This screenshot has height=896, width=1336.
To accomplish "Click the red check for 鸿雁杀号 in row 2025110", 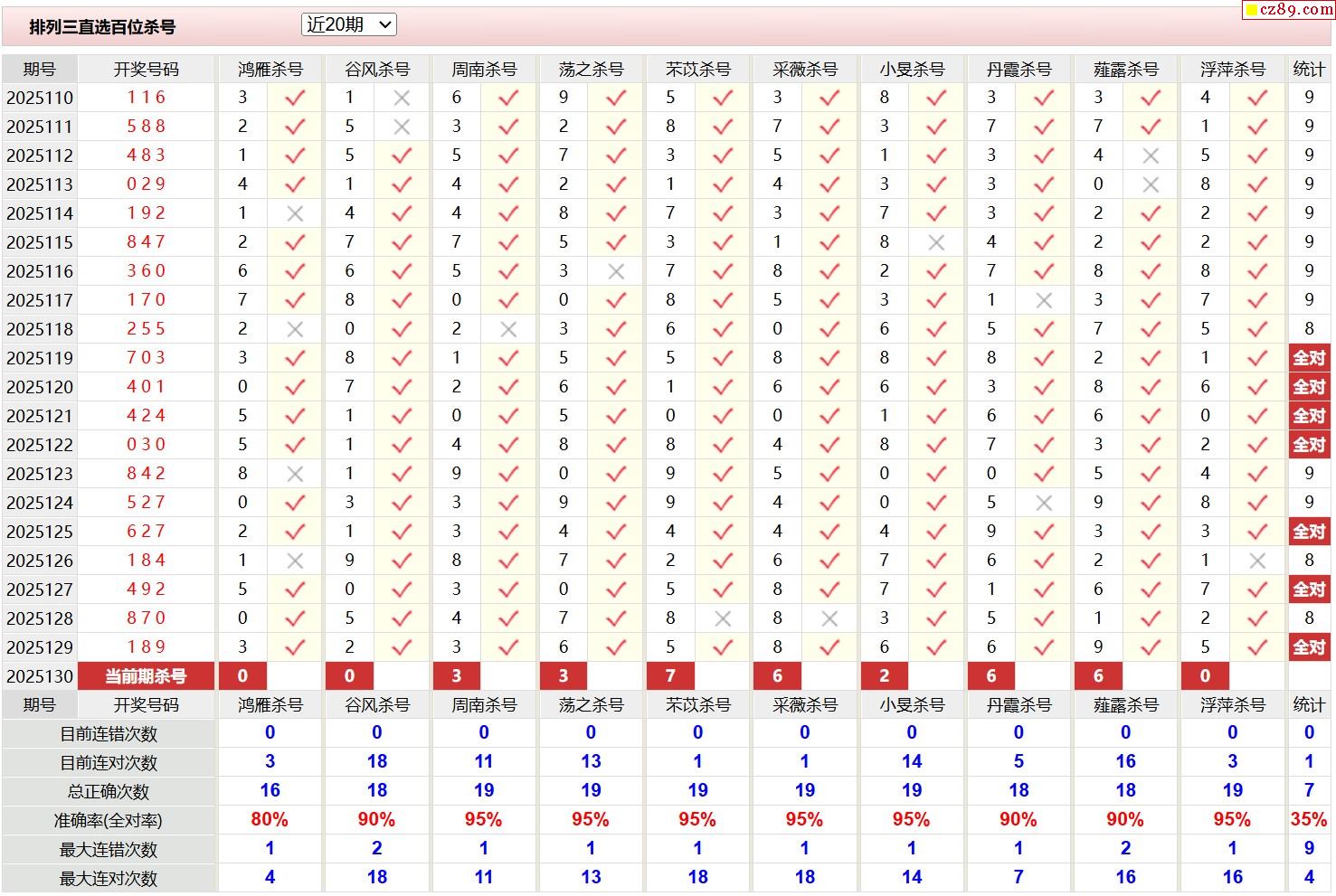I will tap(295, 98).
